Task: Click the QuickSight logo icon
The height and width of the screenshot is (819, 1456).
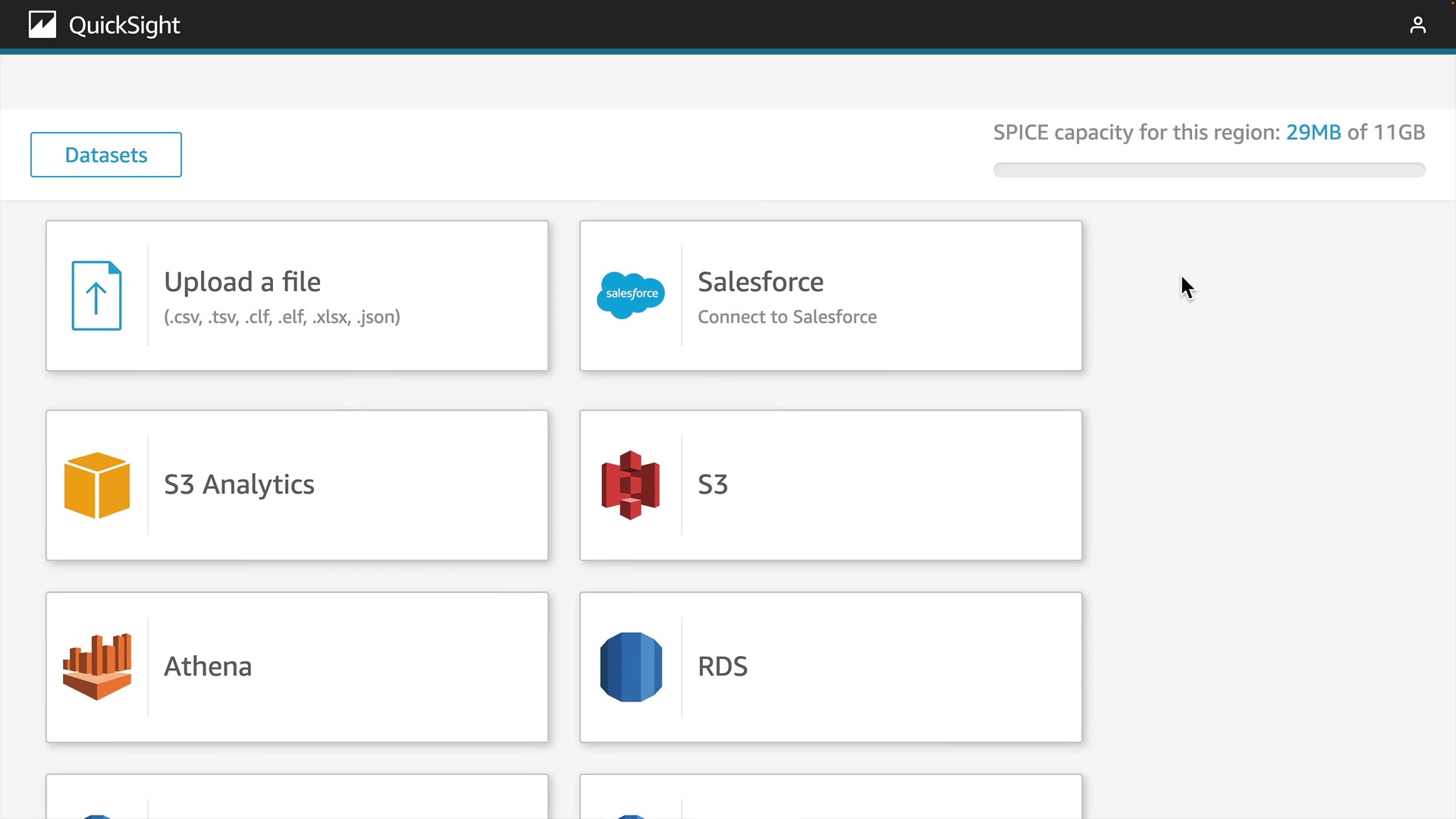Action: pos(42,25)
